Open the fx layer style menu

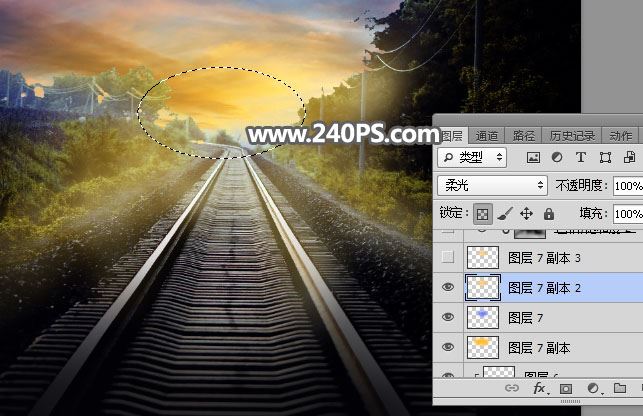click(539, 388)
